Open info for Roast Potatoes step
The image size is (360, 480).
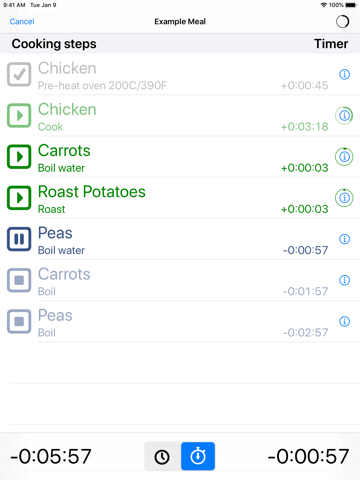[x=344, y=198]
